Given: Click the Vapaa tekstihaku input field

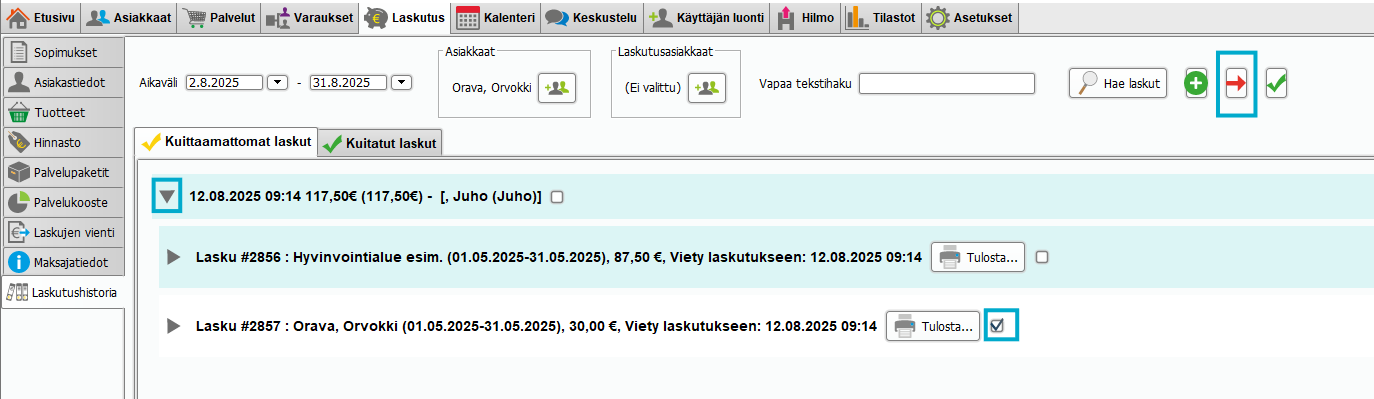Looking at the screenshot, I should click(x=947, y=83).
